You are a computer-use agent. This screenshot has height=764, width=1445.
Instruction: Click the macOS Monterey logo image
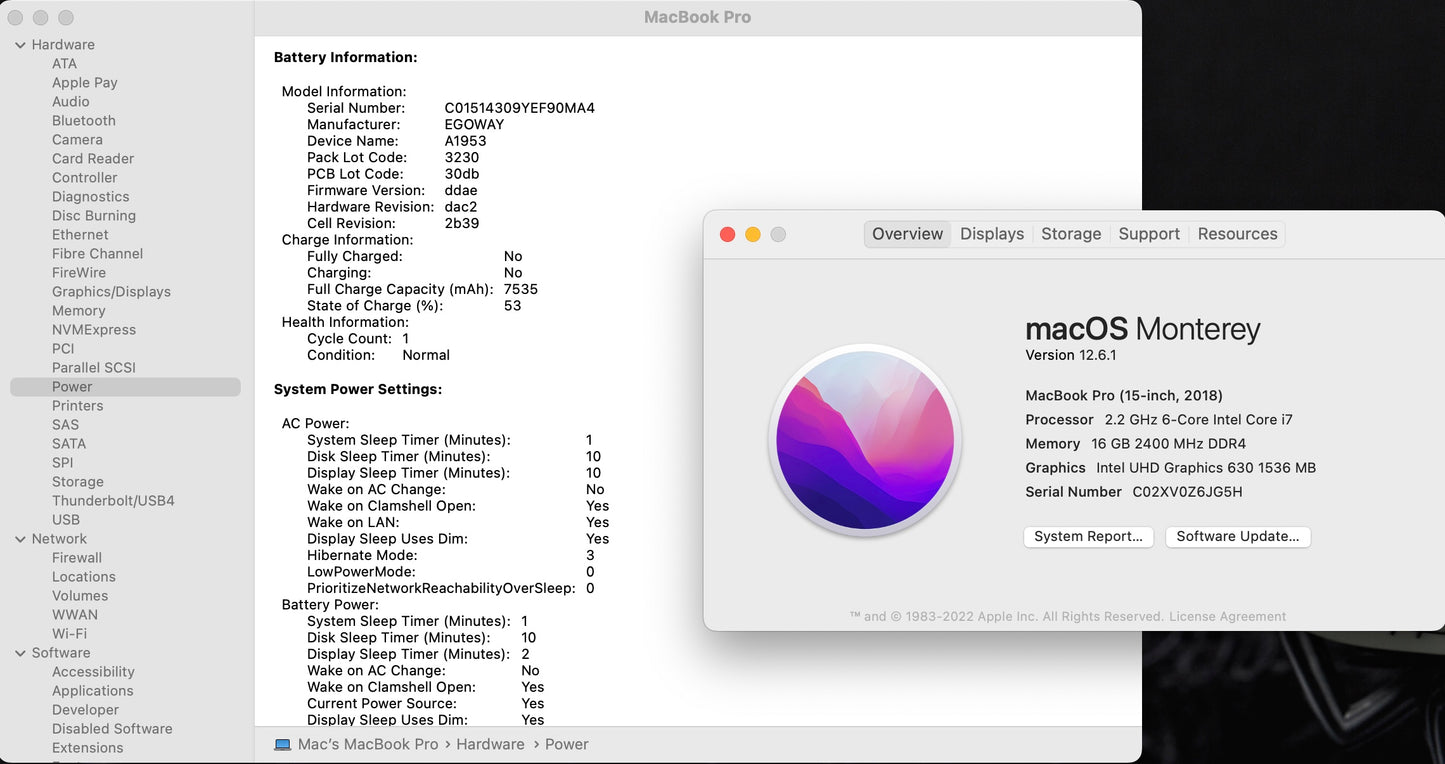865,440
